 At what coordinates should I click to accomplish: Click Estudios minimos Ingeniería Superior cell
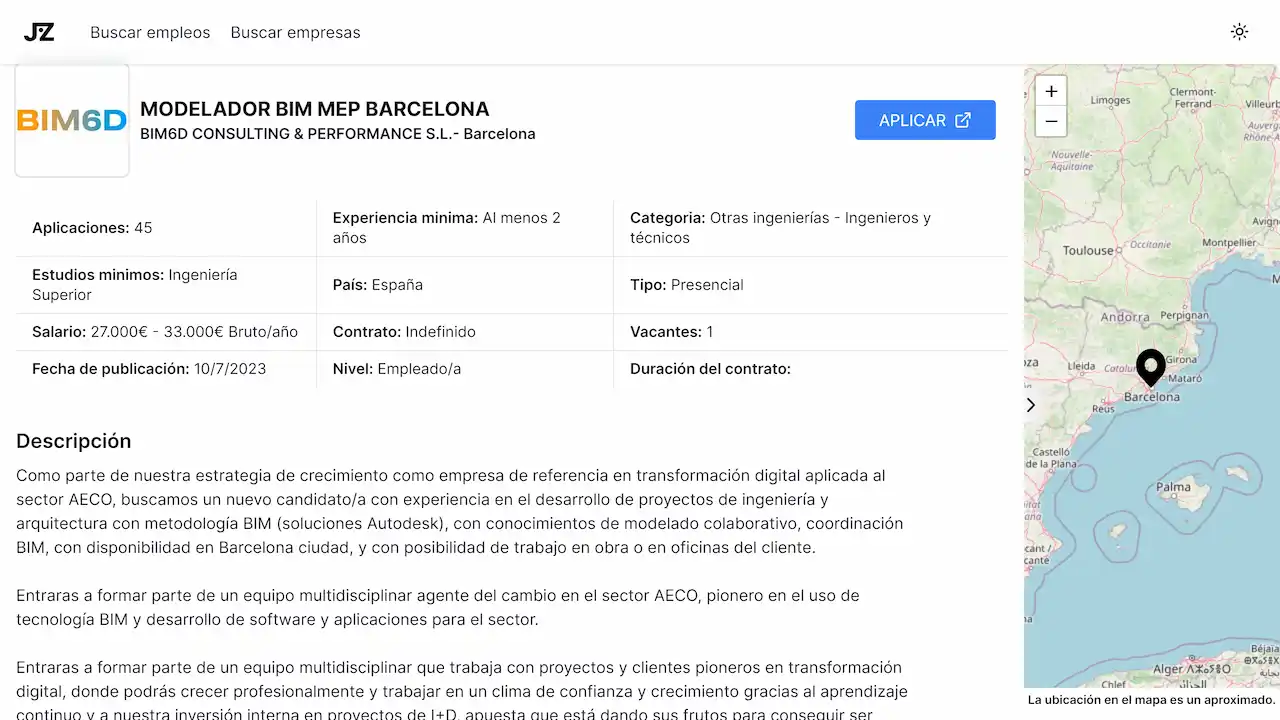(166, 285)
